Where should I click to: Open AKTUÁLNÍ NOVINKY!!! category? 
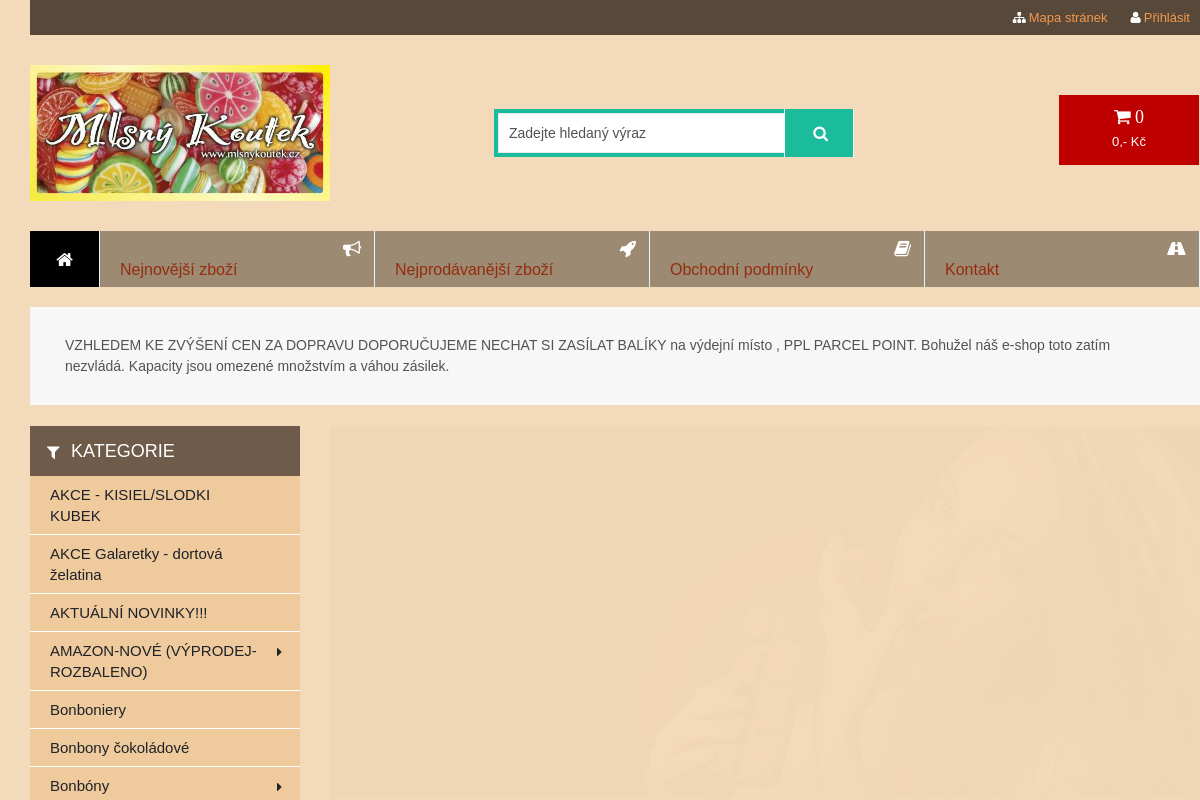point(165,613)
